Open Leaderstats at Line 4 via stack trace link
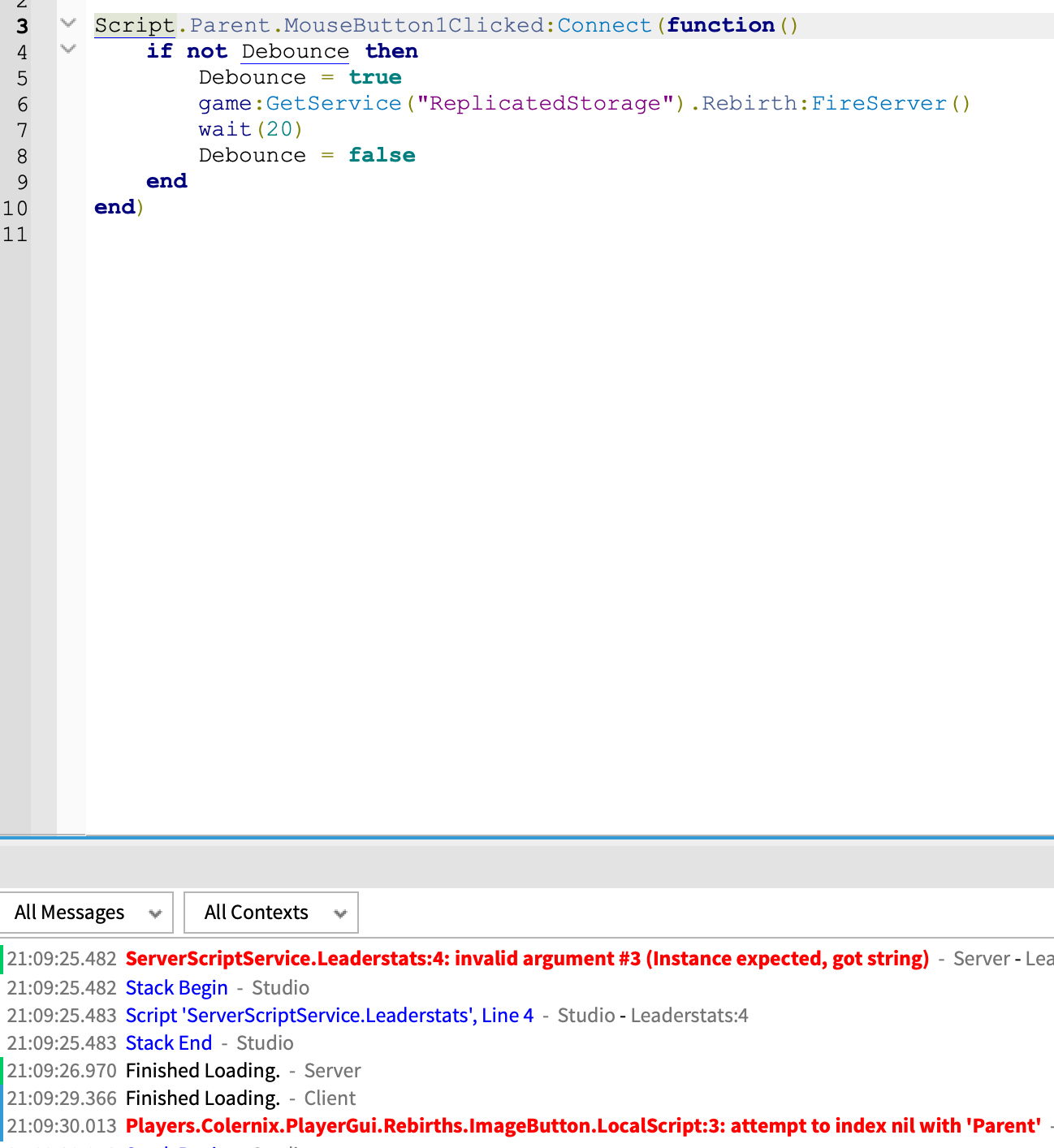 click(328, 1015)
